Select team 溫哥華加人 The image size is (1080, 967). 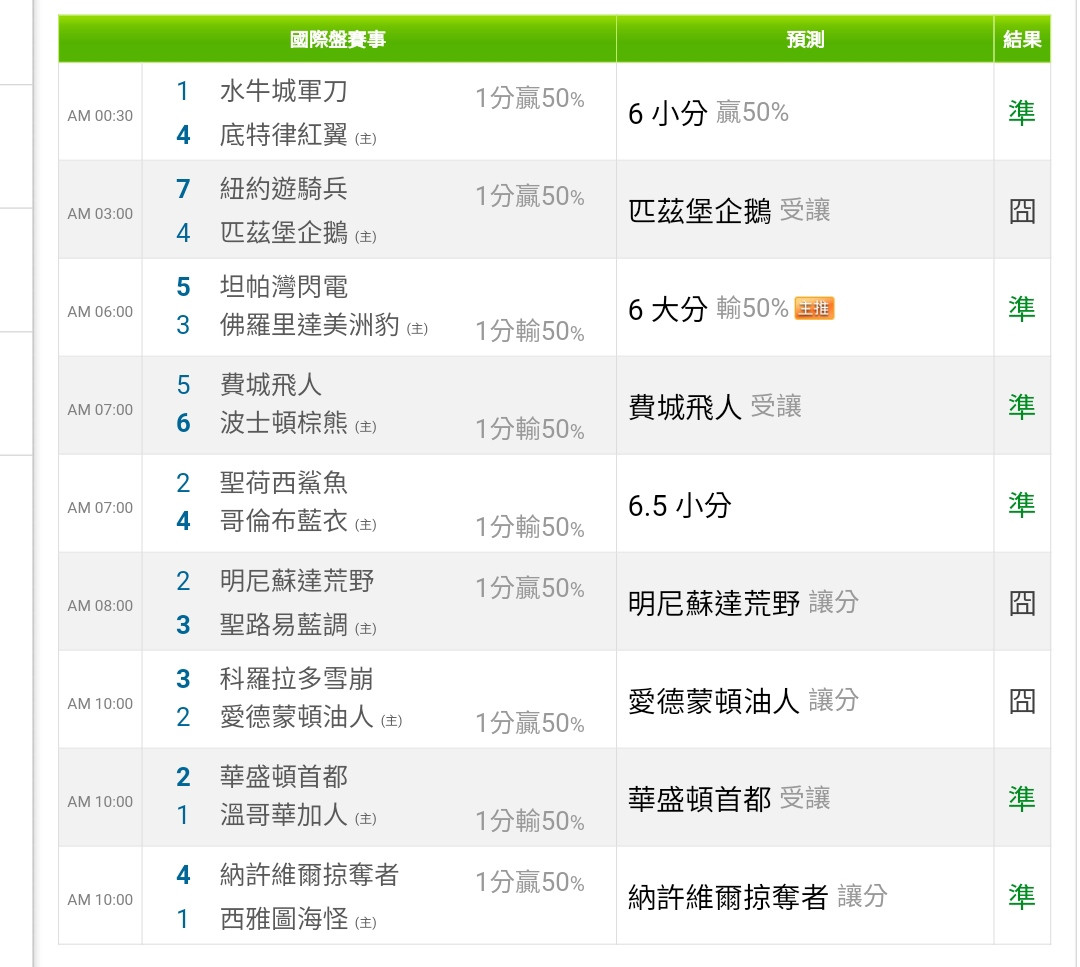(x=284, y=814)
